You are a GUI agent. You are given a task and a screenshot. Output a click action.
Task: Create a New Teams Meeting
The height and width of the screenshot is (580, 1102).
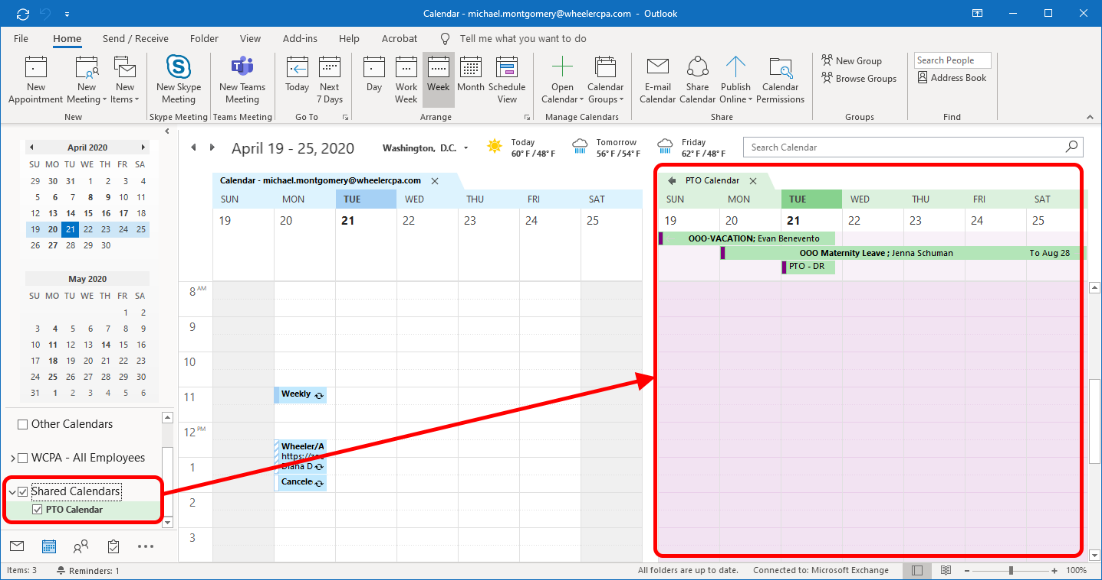242,80
